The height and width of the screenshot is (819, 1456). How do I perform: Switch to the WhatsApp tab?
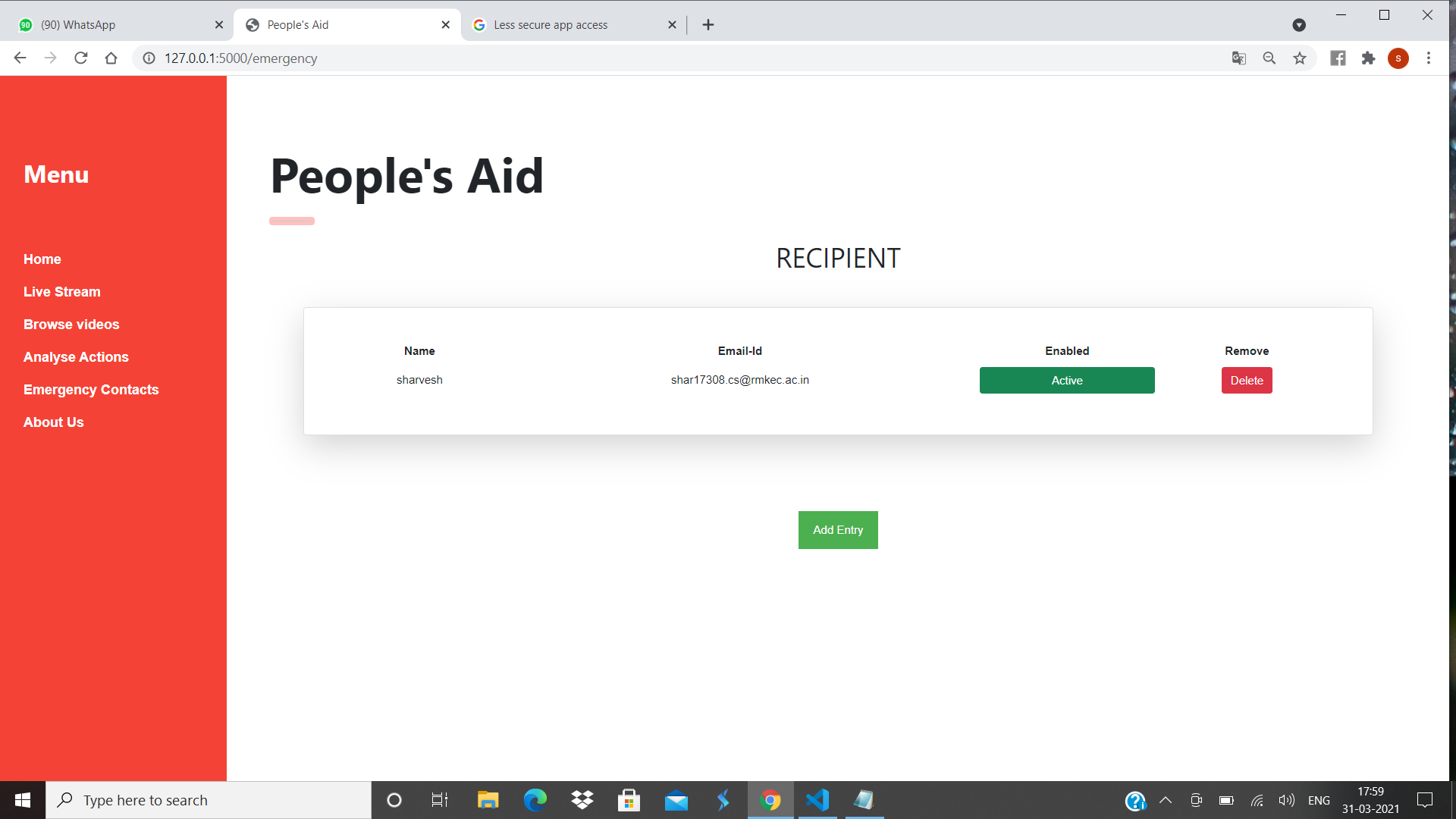pos(114,25)
